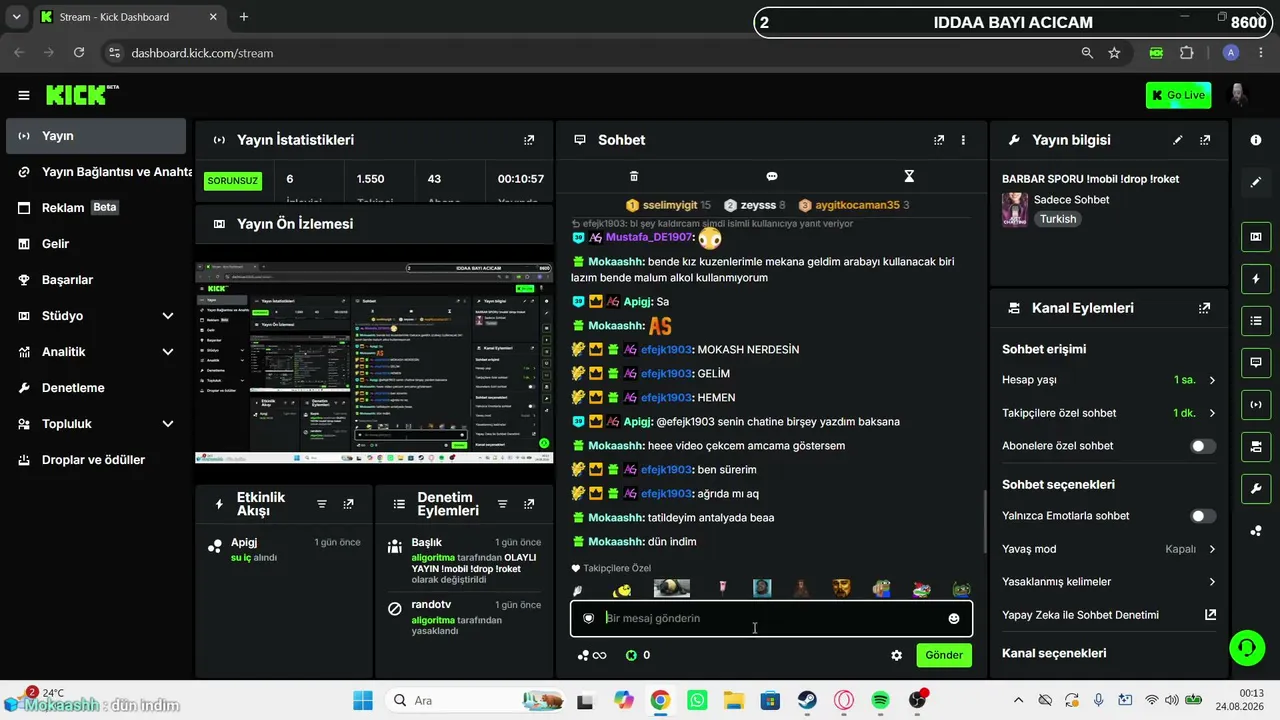The height and width of the screenshot is (720, 1280).
Task: Open Spotify from the taskbar
Action: pyautogui.click(x=880, y=700)
